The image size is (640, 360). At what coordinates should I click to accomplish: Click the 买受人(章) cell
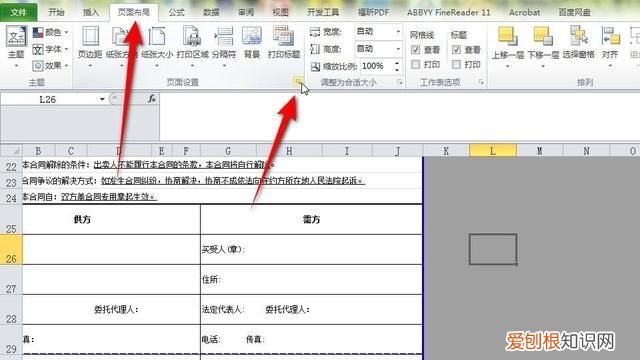click(311, 249)
